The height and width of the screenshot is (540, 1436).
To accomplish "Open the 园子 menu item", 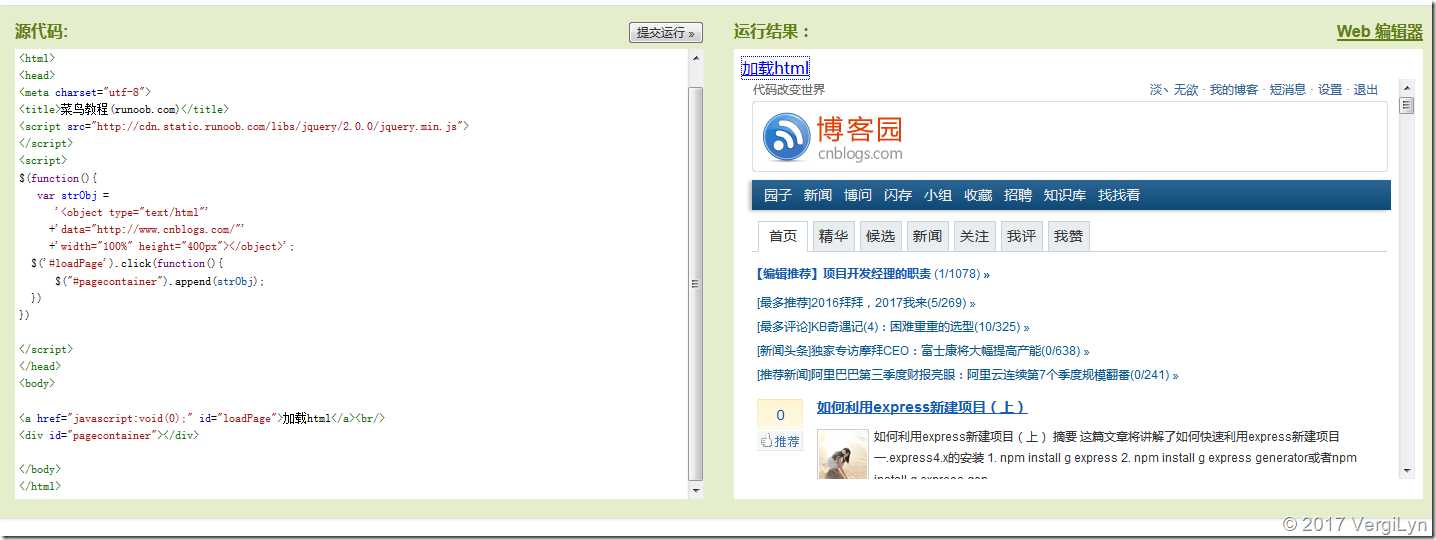I will [x=777, y=195].
